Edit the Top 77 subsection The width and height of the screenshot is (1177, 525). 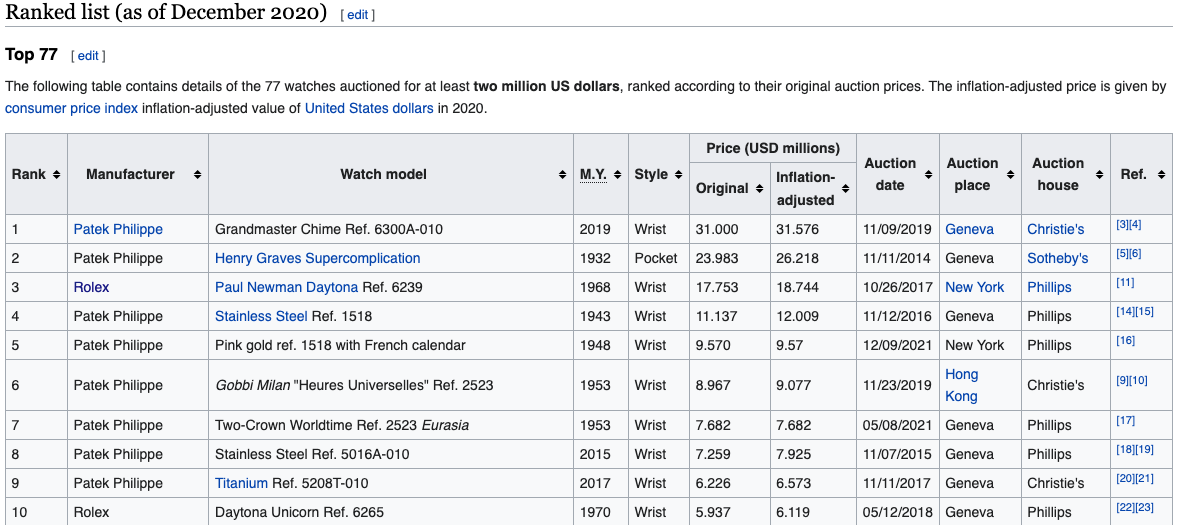coord(88,56)
